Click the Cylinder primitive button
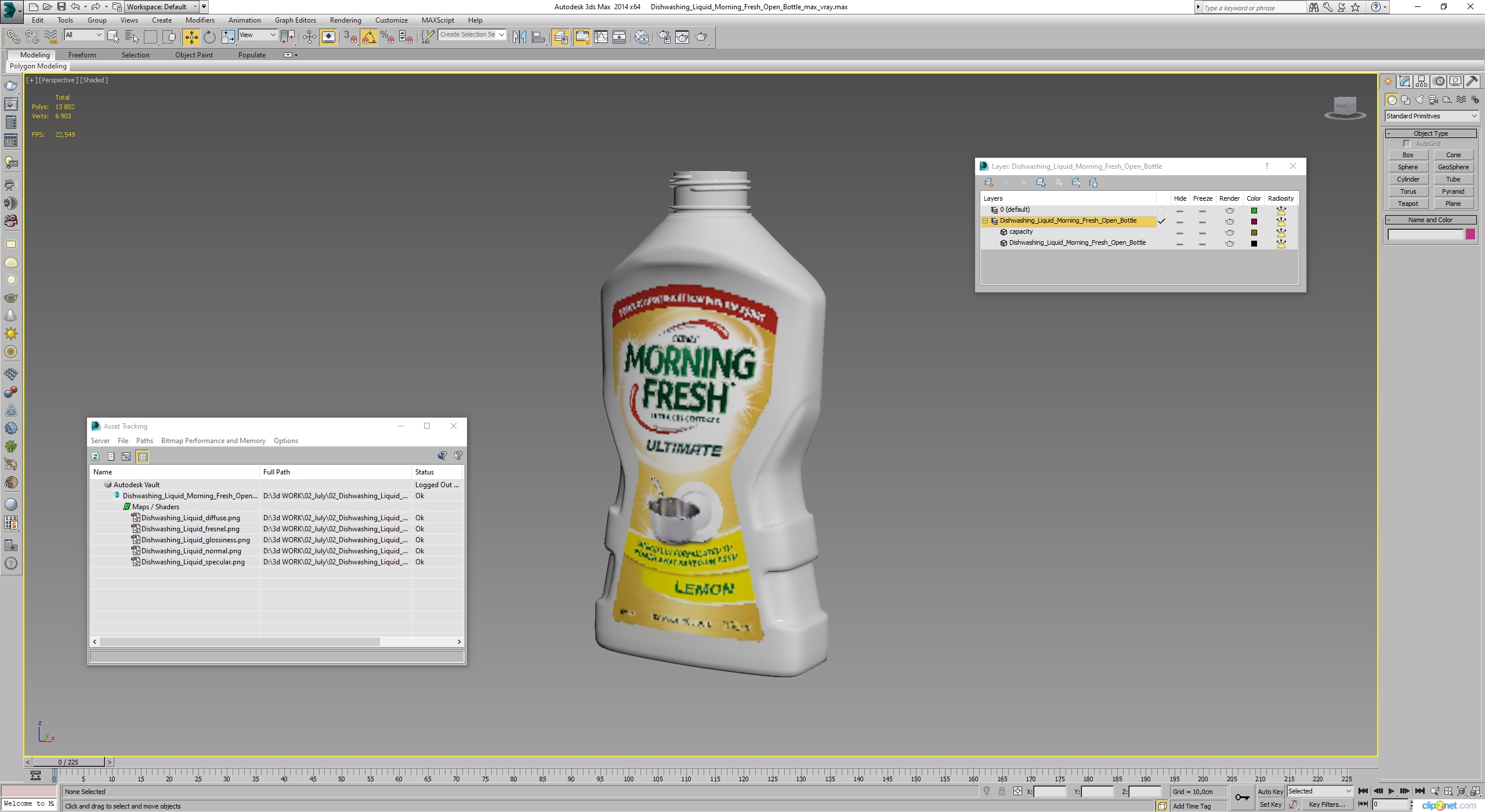Image resolution: width=1485 pixels, height=812 pixels. [1408, 179]
